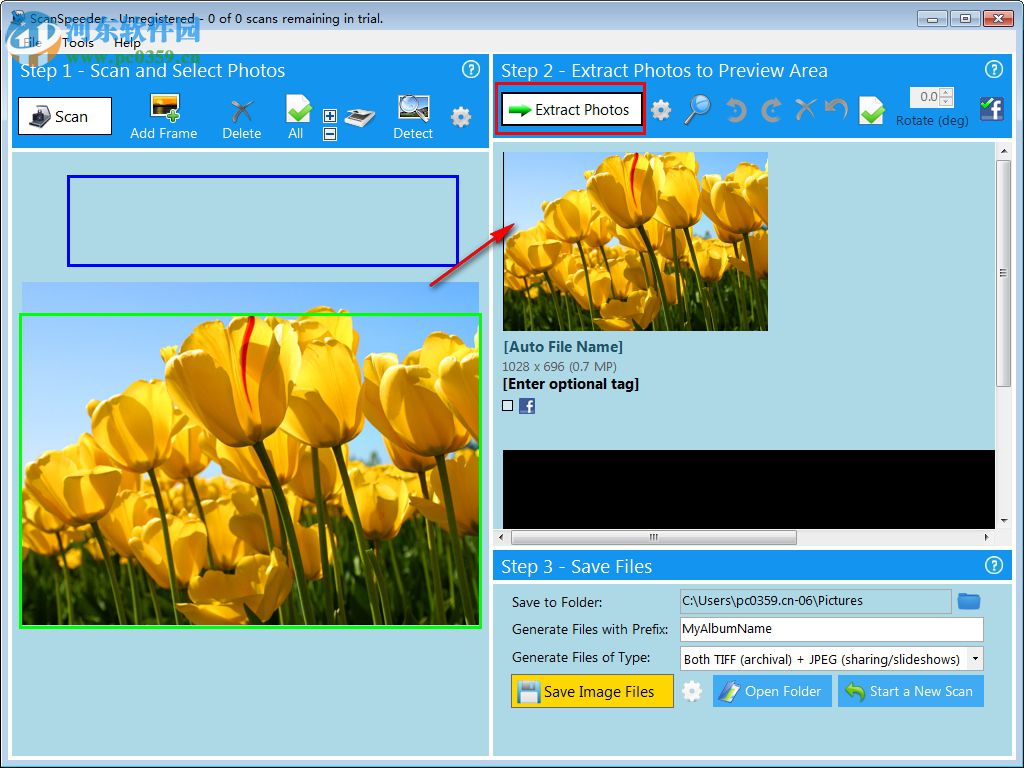Screen dimensions: 1024x768
Task: Click the minus zoom-out box in Step 1
Action: click(x=330, y=134)
